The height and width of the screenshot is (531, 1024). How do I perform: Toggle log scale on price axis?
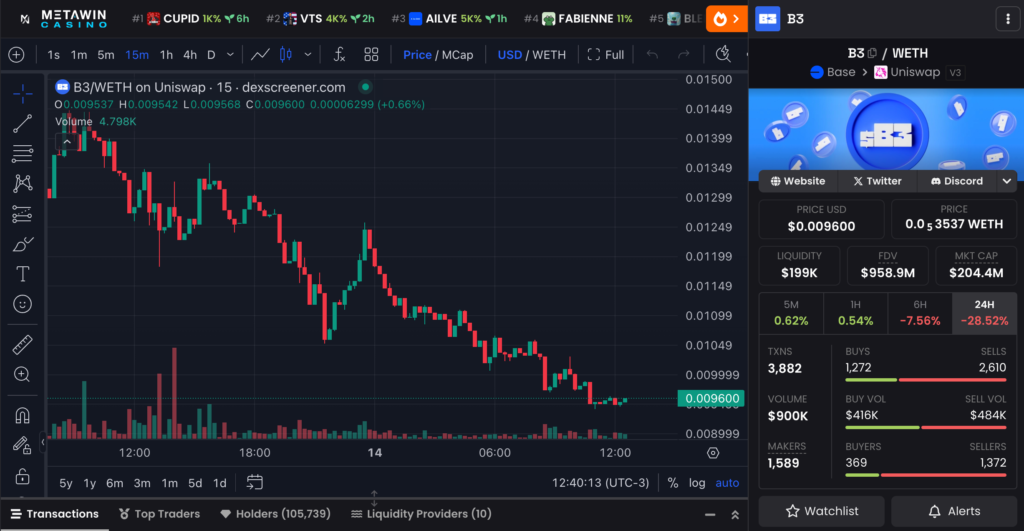coord(697,483)
